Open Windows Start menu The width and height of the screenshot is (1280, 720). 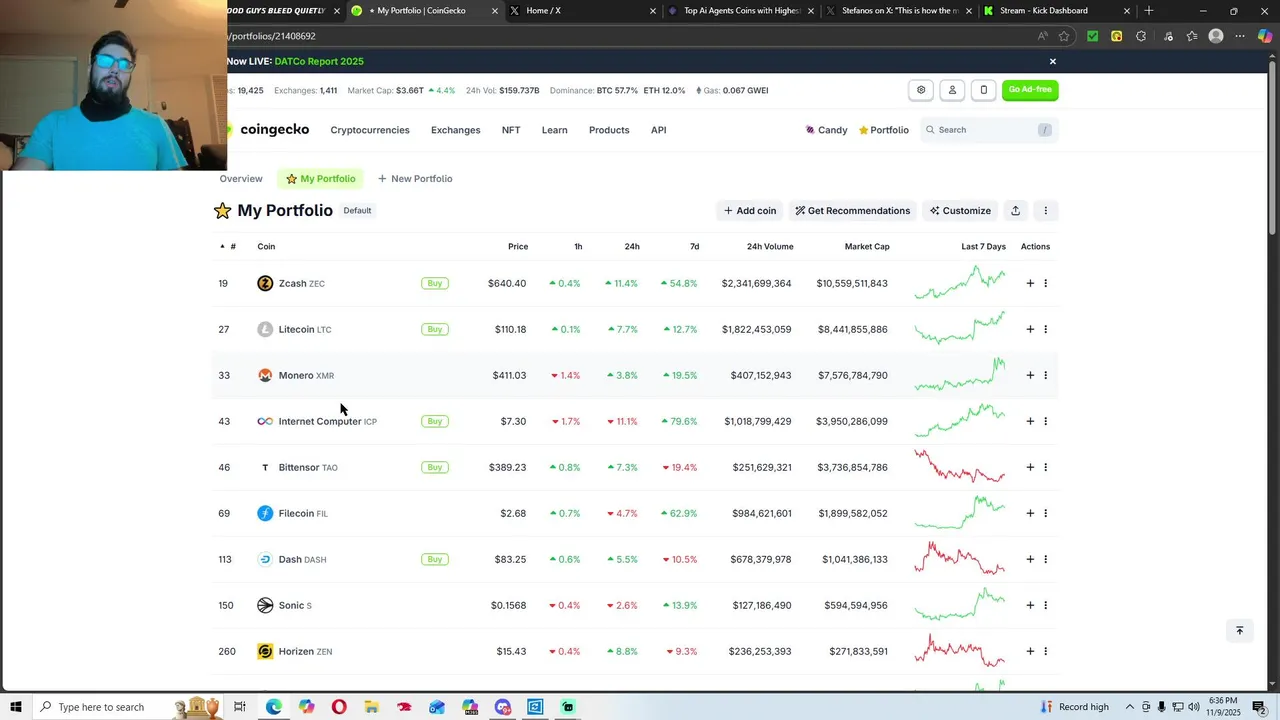[15, 707]
